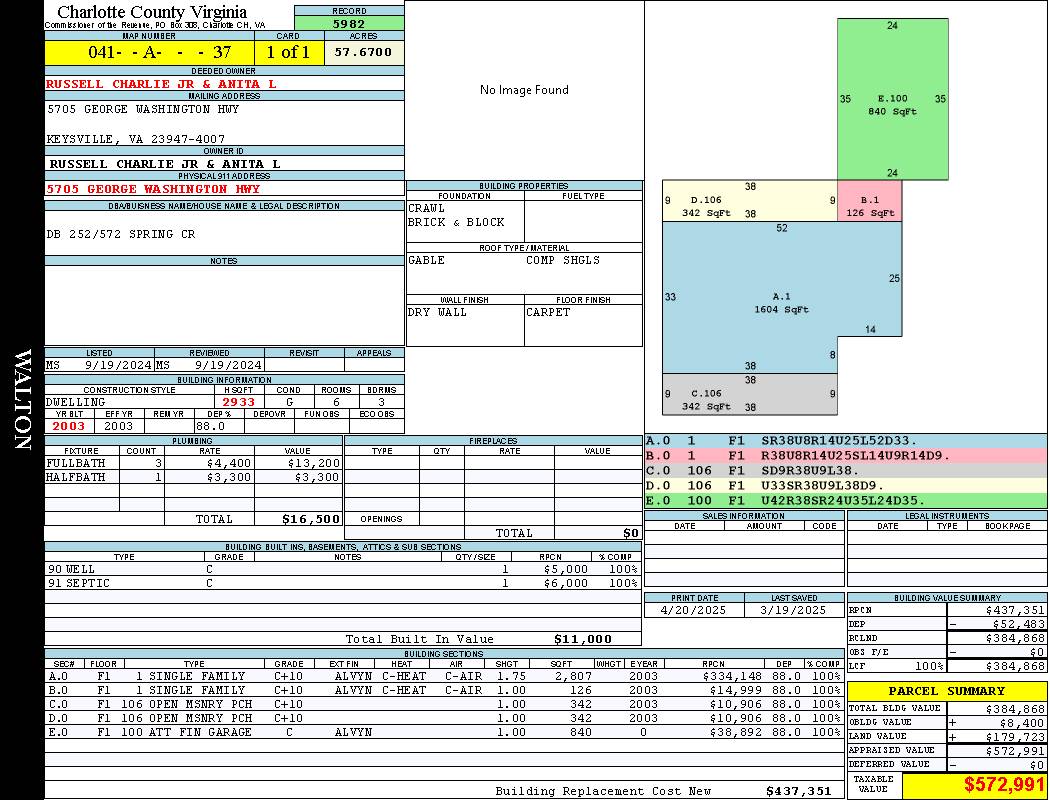Select the 91 SEPTIC built-in row
This screenshot has height=800, width=1050.
(x=343, y=583)
